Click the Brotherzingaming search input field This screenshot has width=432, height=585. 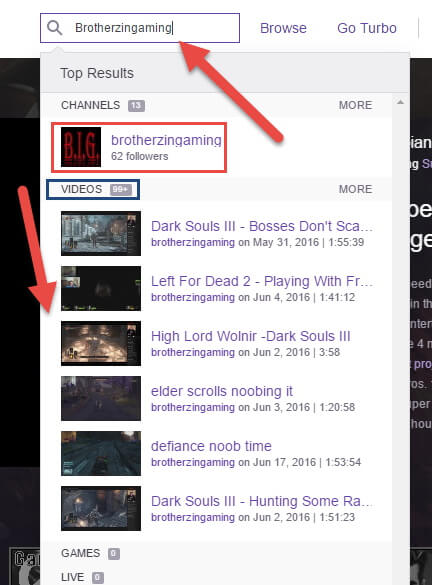pyautogui.click(x=140, y=28)
